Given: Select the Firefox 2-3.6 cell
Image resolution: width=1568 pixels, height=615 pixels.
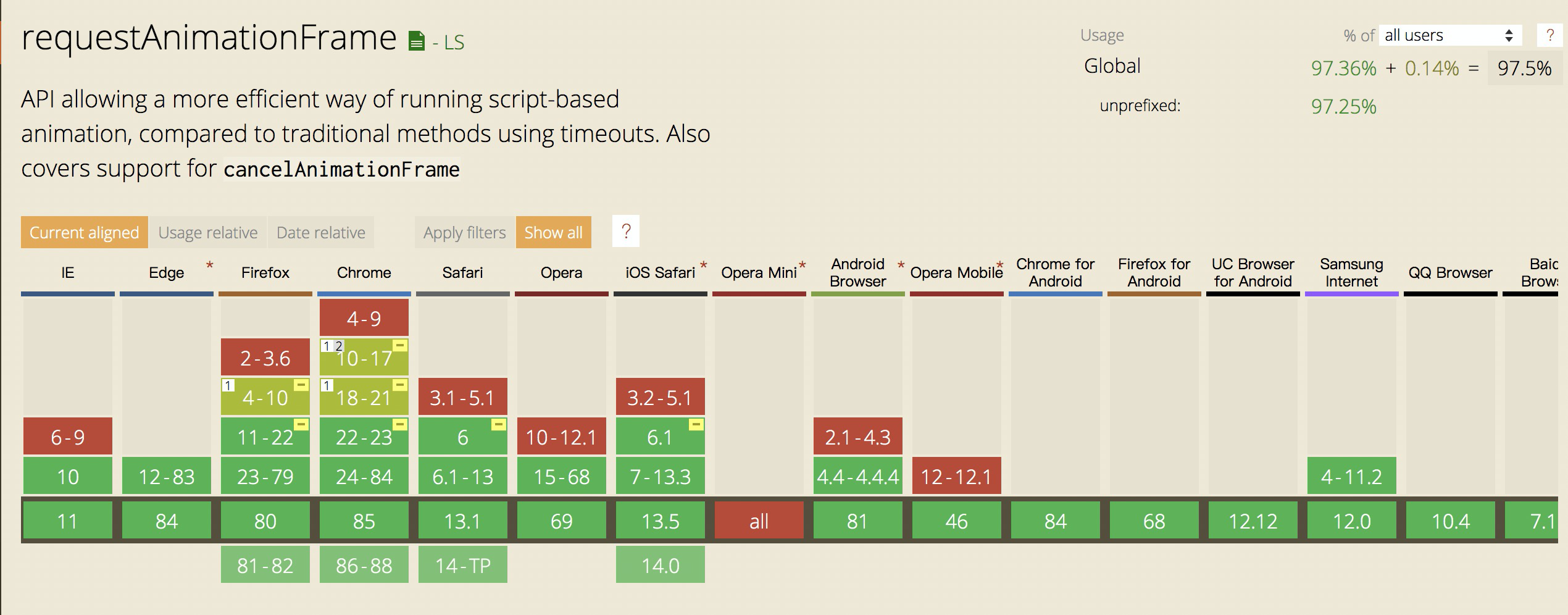Looking at the screenshot, I should coord(265,358).
